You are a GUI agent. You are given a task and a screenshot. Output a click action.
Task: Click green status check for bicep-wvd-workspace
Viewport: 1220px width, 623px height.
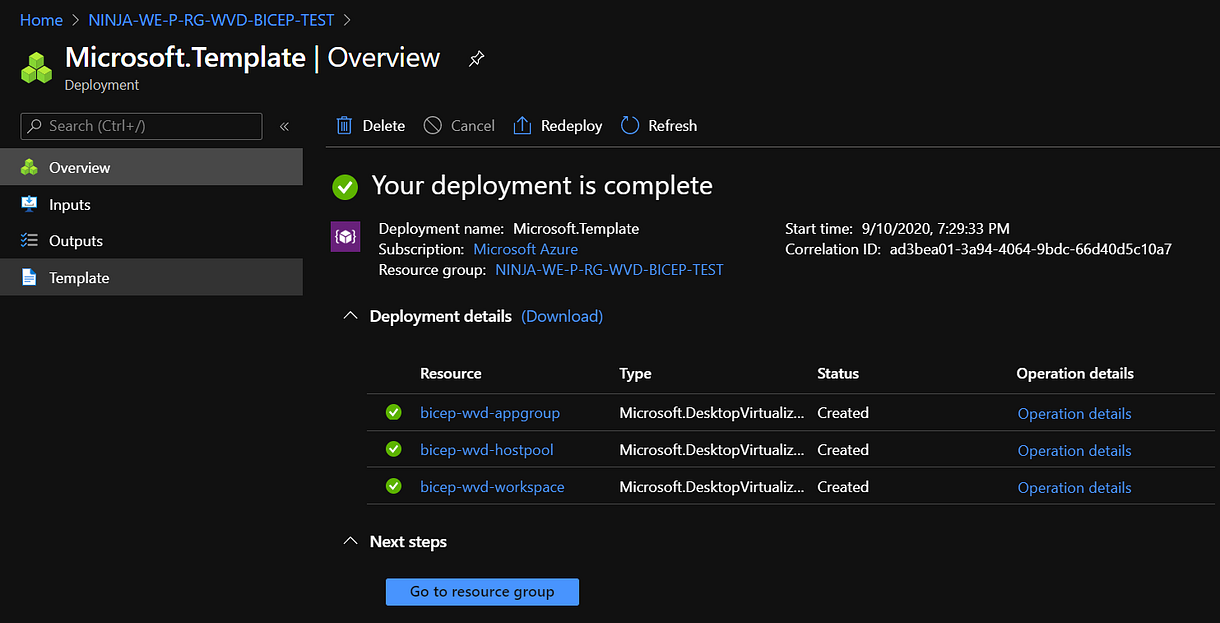[x=394, y=486]
